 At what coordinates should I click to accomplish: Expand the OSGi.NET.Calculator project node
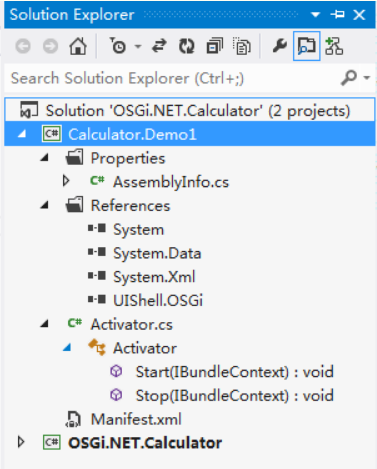[x=21, y=442]
